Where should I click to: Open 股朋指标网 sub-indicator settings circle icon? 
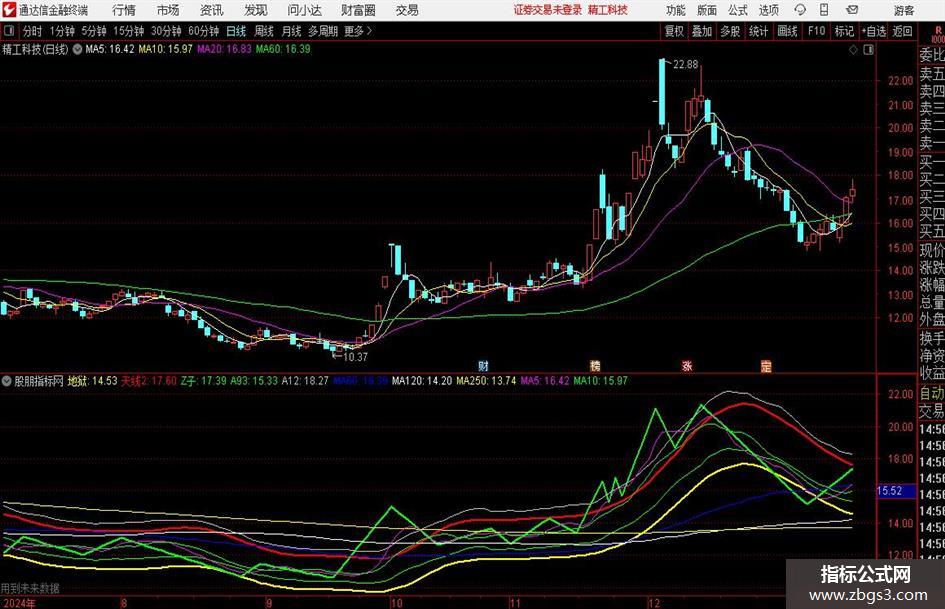coord(7,381)
